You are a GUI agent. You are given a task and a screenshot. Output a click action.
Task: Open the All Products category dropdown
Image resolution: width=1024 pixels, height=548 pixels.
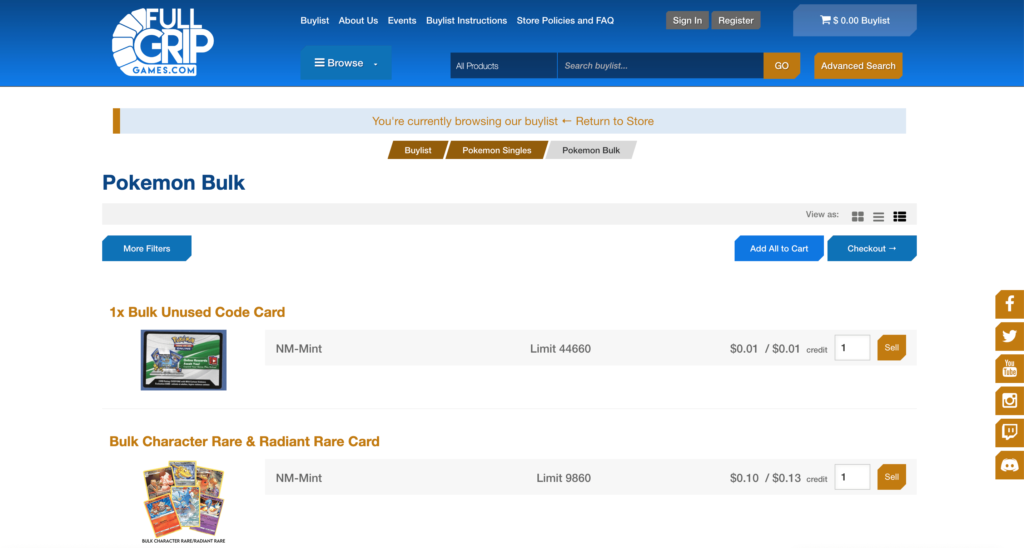(x=504, y=65)
